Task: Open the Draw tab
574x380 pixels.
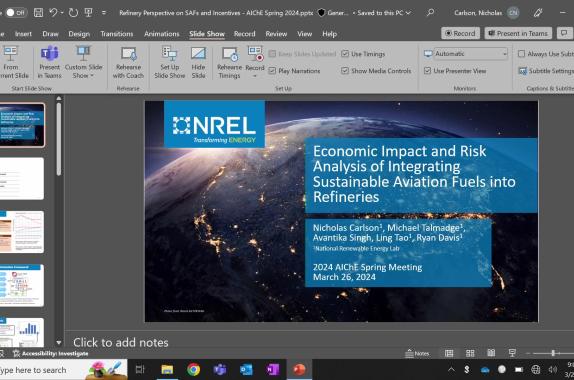Action: [x=51, y=34]
